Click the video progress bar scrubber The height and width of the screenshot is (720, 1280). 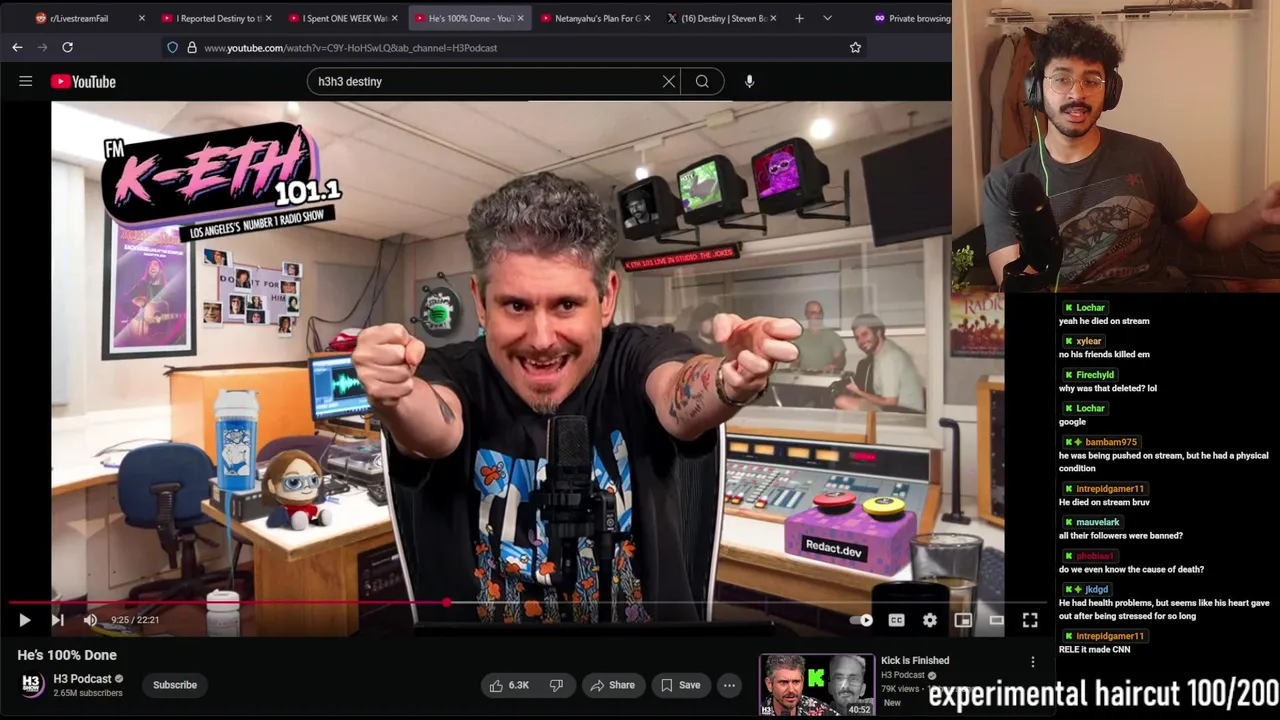pyautogui.click(x=446, y=603)
